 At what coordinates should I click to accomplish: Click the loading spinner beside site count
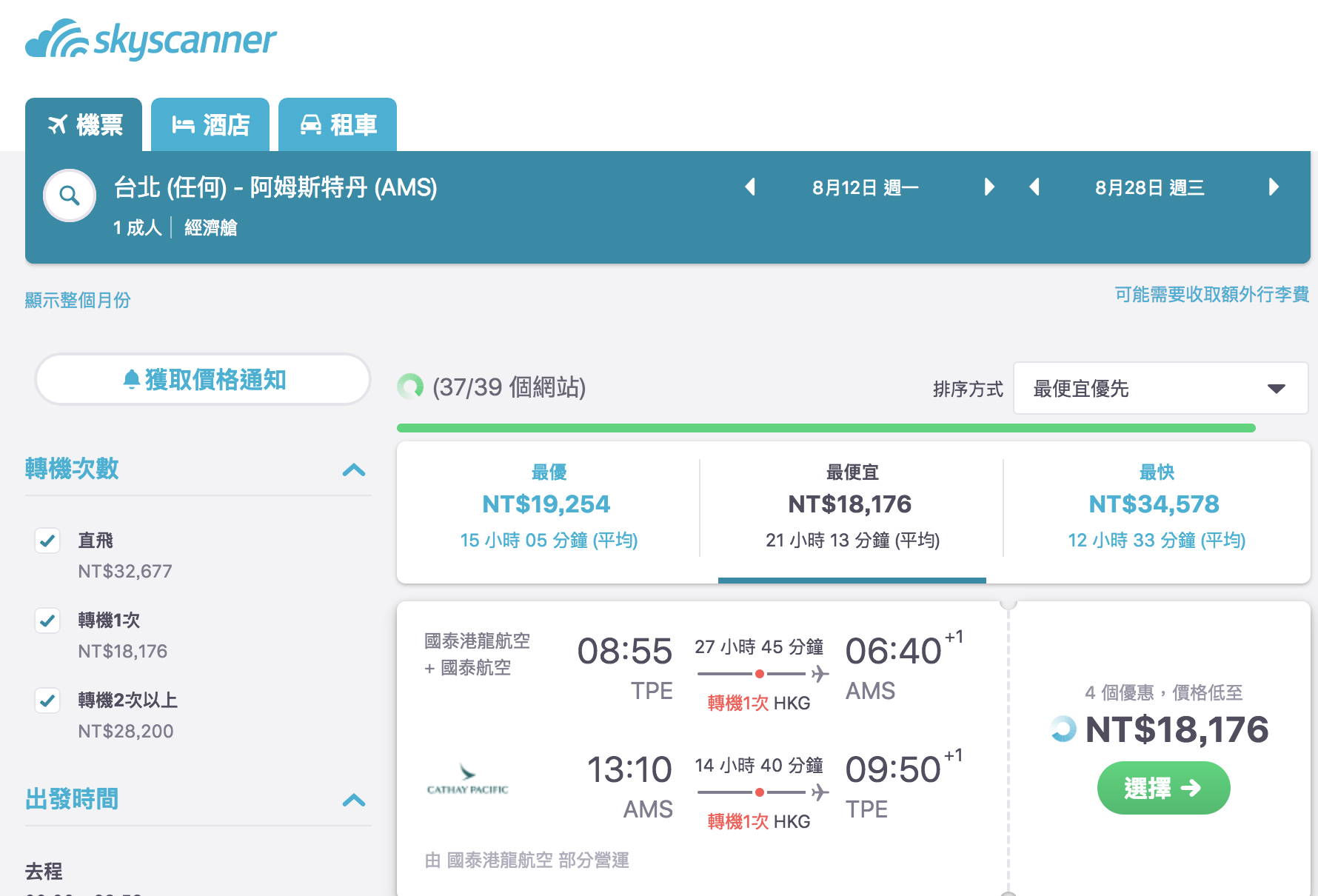(x=410, y=387)
